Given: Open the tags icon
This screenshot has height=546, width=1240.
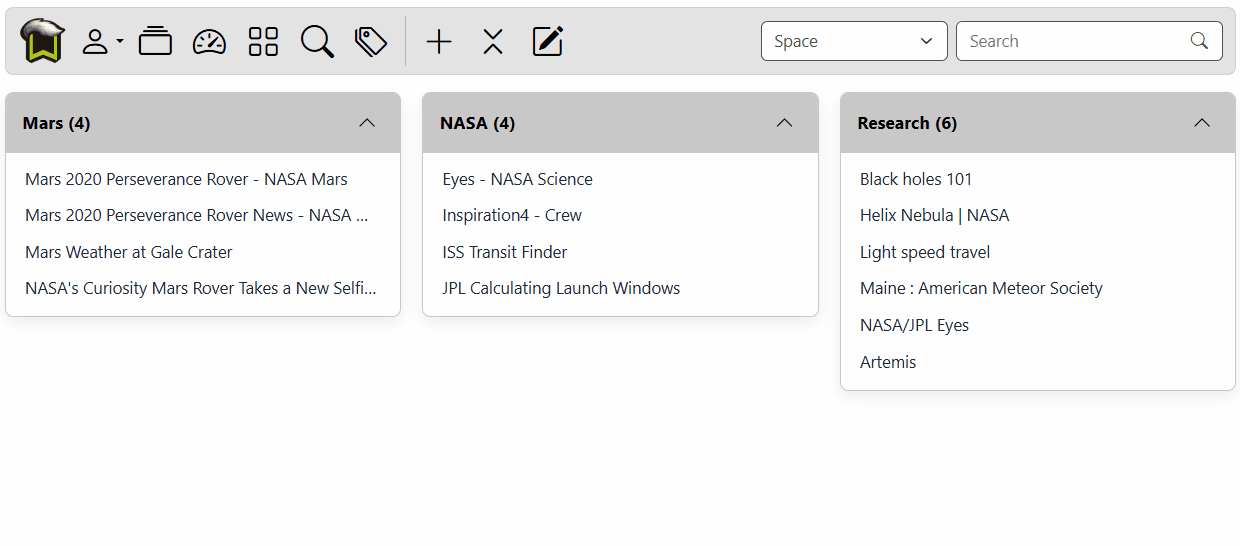Looking at the screenshot, I should (x=371, y=41).
